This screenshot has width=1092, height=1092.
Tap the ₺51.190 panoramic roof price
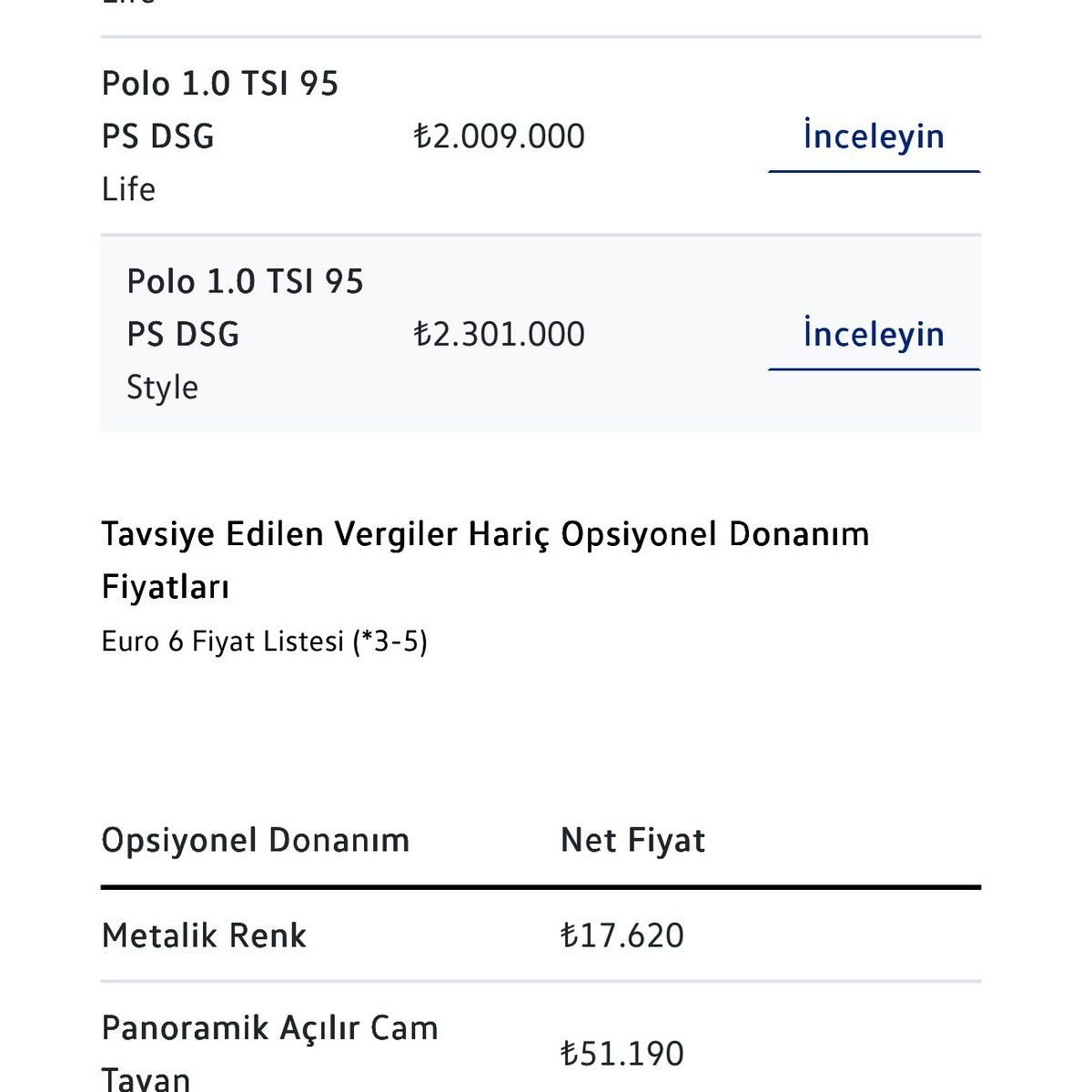point(622,1054)
